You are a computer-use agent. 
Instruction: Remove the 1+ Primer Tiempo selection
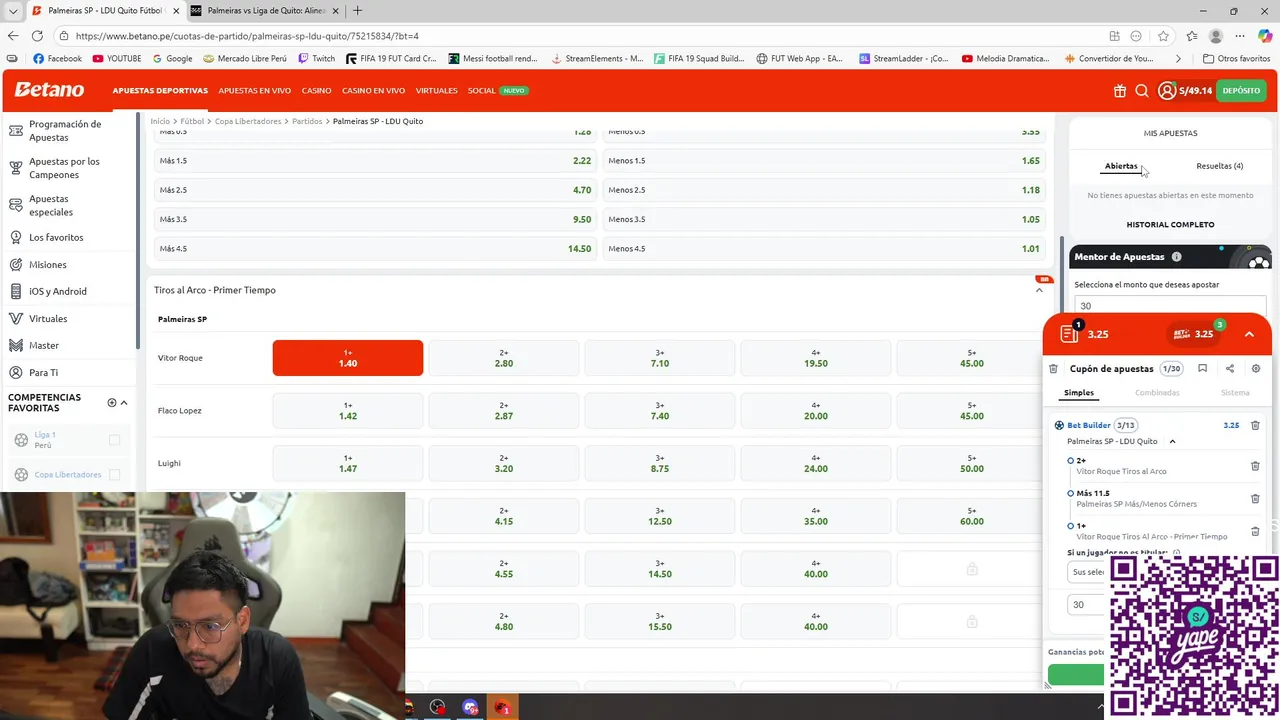click(x=1255, y=531)
